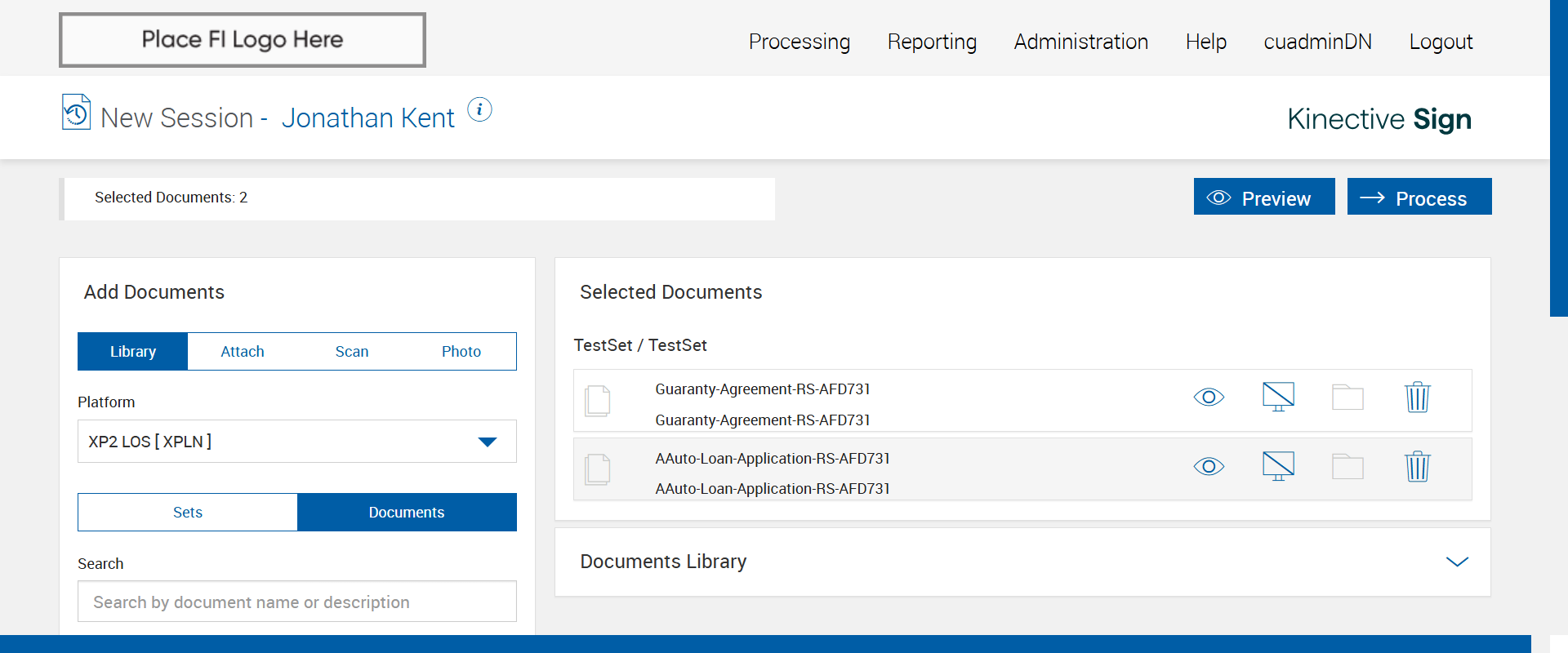Click the monitor icon for Guaranty-Agreement
The height and width of the screenshot is (653, 1568).
1278,398
